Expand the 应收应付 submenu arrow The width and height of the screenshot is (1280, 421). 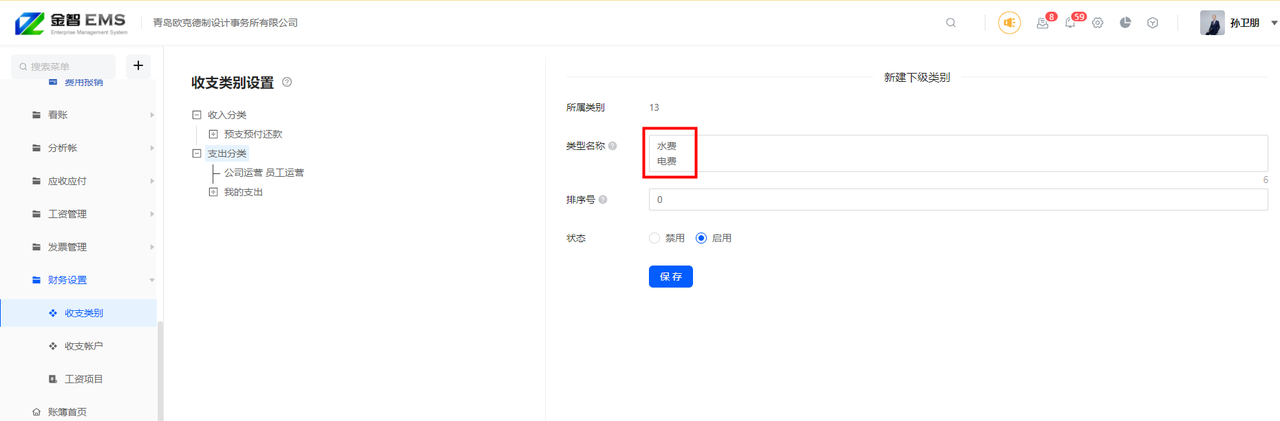(x=152, y=181)
